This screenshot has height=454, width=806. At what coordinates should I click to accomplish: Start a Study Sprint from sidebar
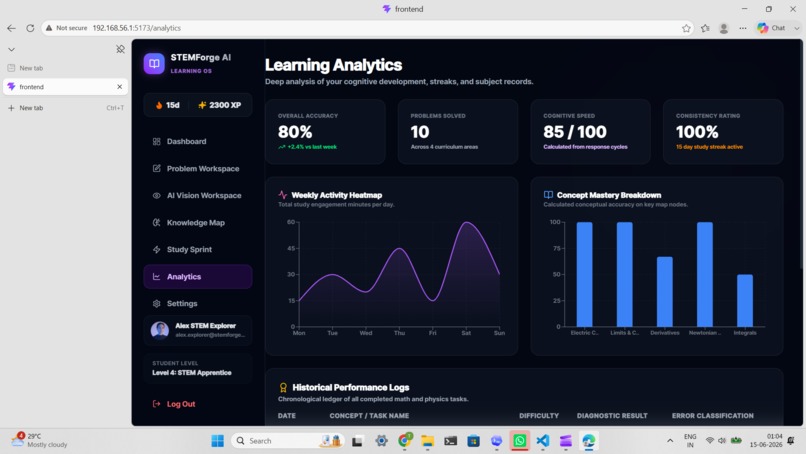point(198,249)
